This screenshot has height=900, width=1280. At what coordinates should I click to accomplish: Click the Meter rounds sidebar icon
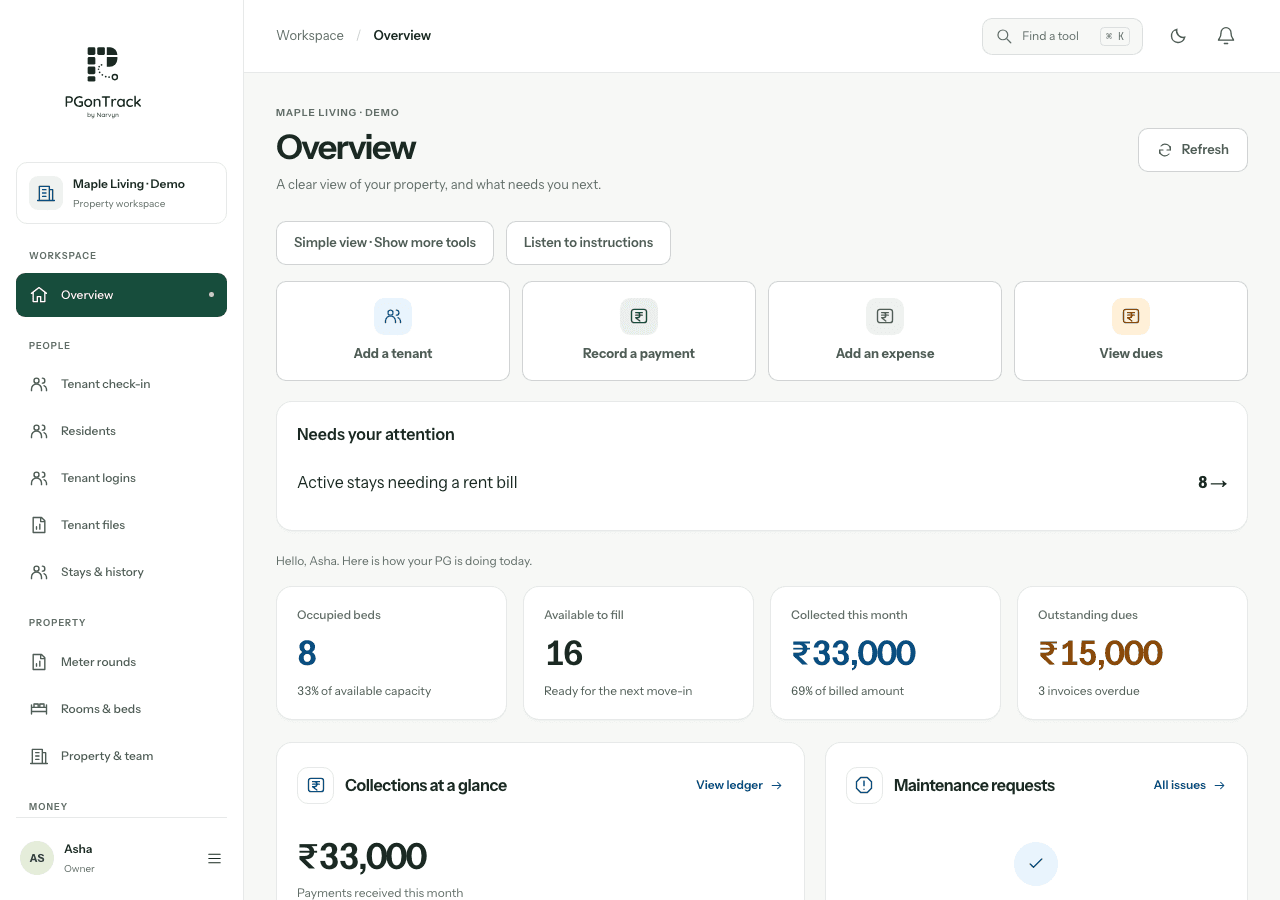click(39, 662)
